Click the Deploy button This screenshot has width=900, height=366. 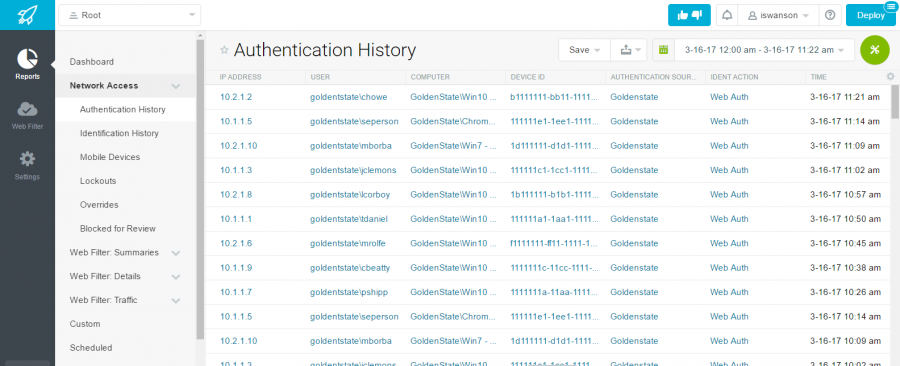coord(870,15)
